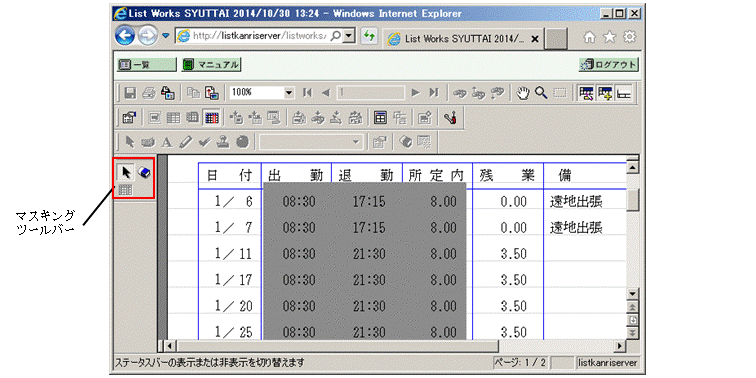The image size is (756, 378).
Task: Click the binoculars search-down icon
Action: (x=496, y=93)
